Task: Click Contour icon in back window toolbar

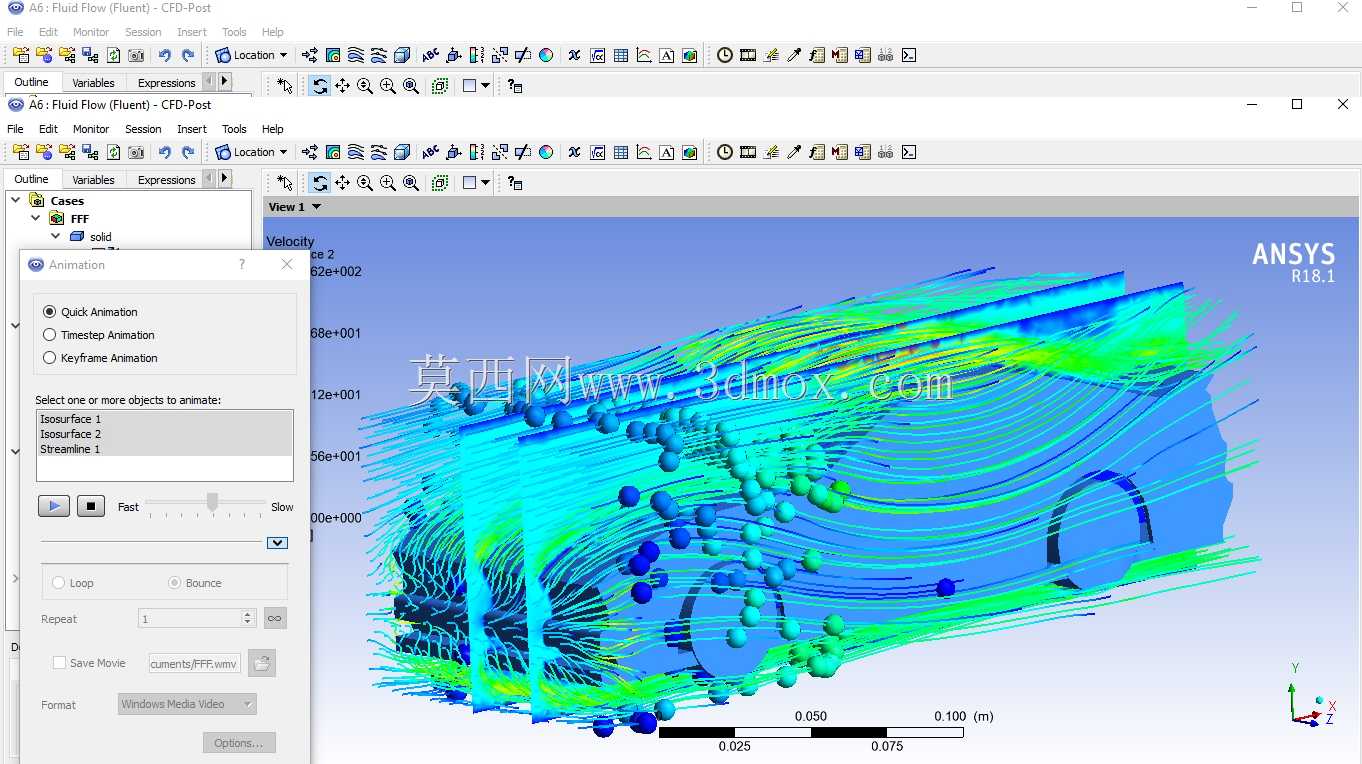Action: pyautogui.click(x=333, y=55)
